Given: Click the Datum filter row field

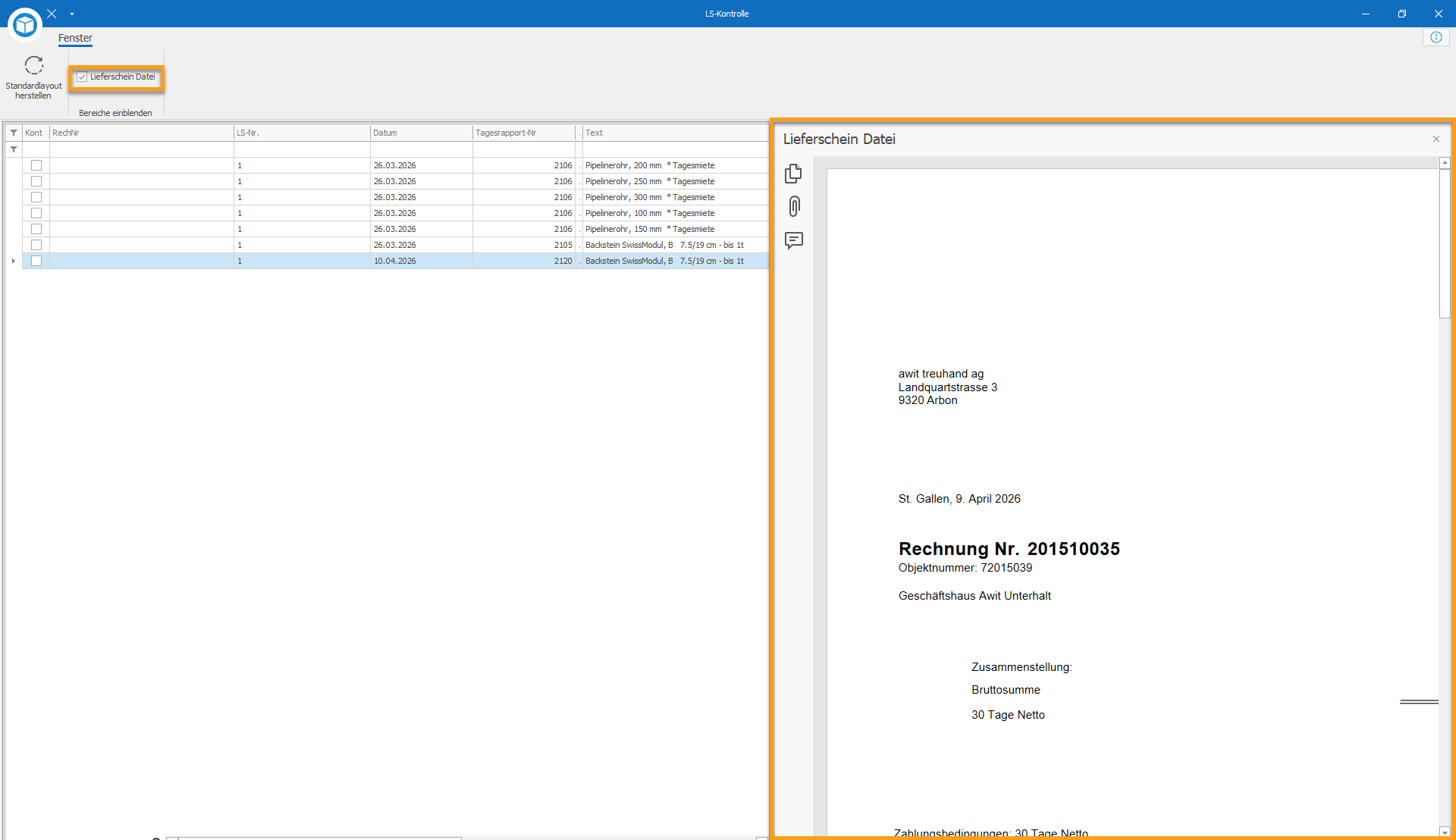Looking at the screenshot, I should point(422,149).
